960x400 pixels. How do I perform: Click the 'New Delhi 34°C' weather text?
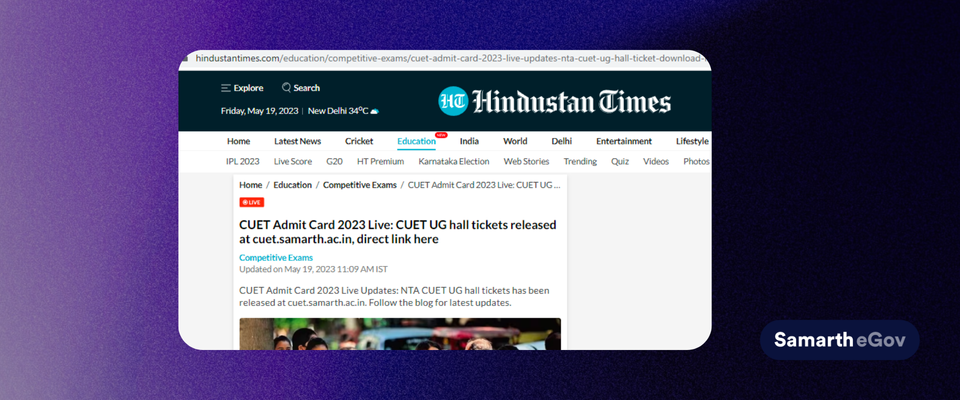(338, 111)
